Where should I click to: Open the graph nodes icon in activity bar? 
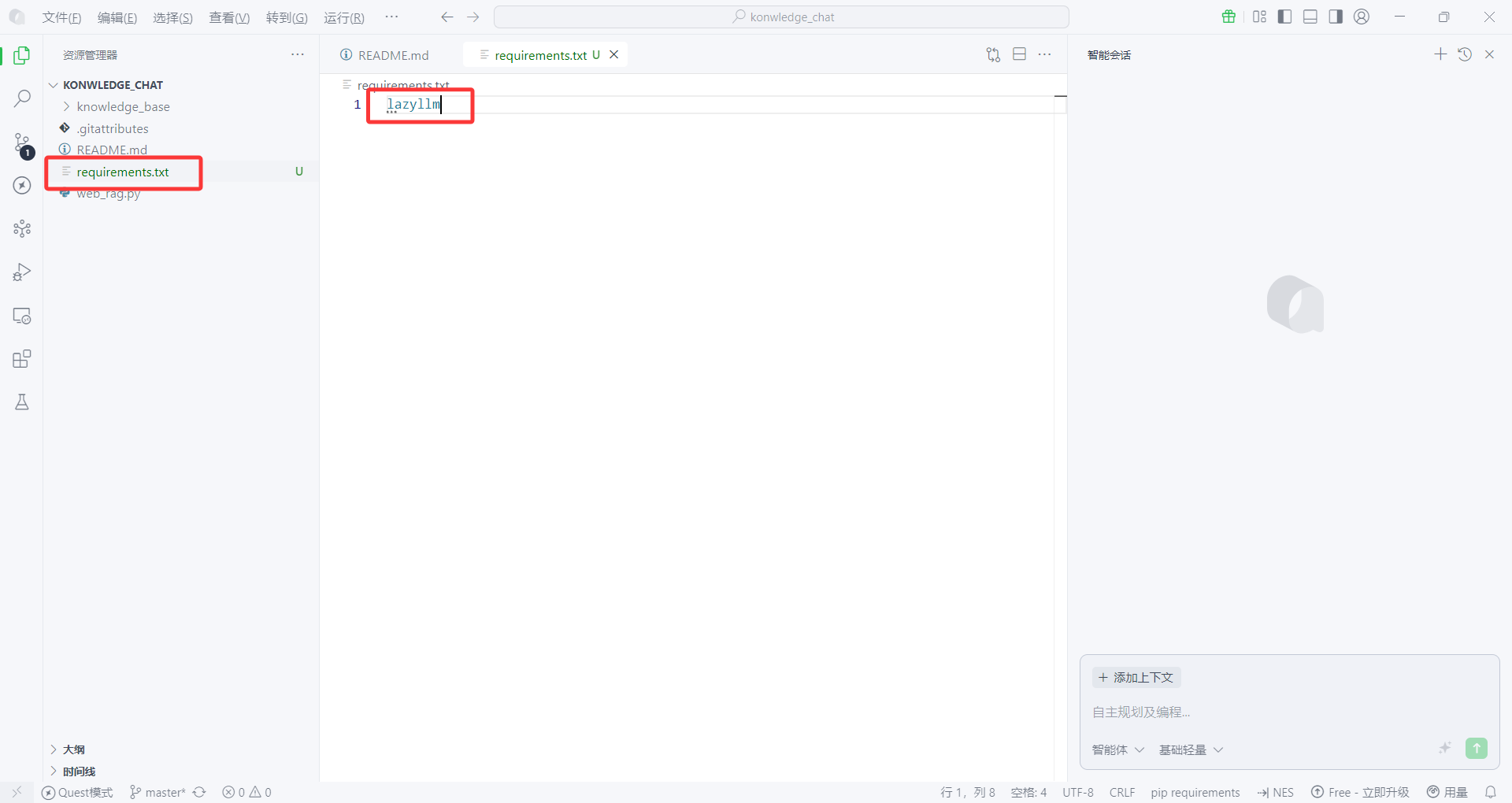pyautogui.click(x=22, y=228)
